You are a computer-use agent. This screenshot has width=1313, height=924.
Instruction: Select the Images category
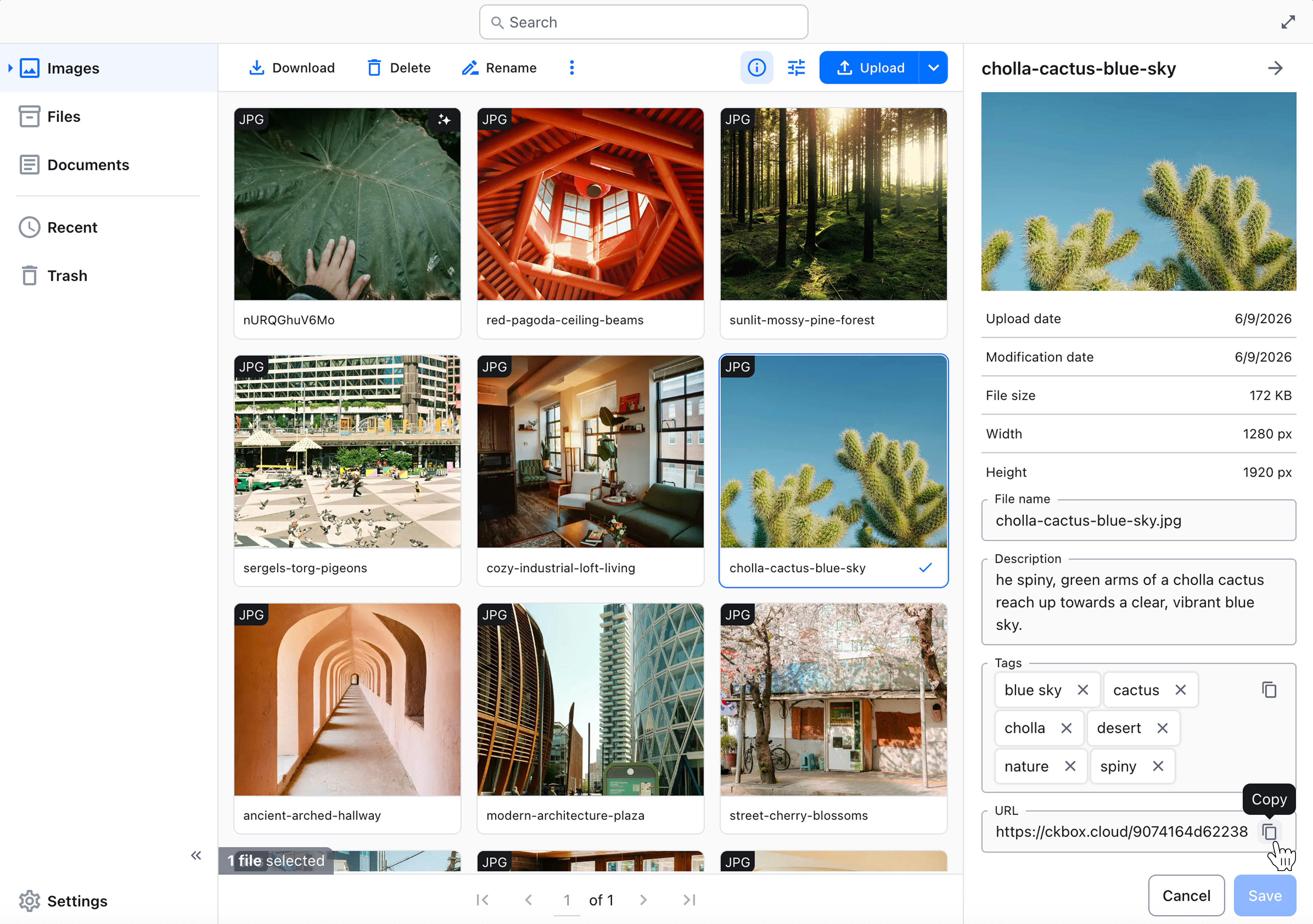[109, 68]
